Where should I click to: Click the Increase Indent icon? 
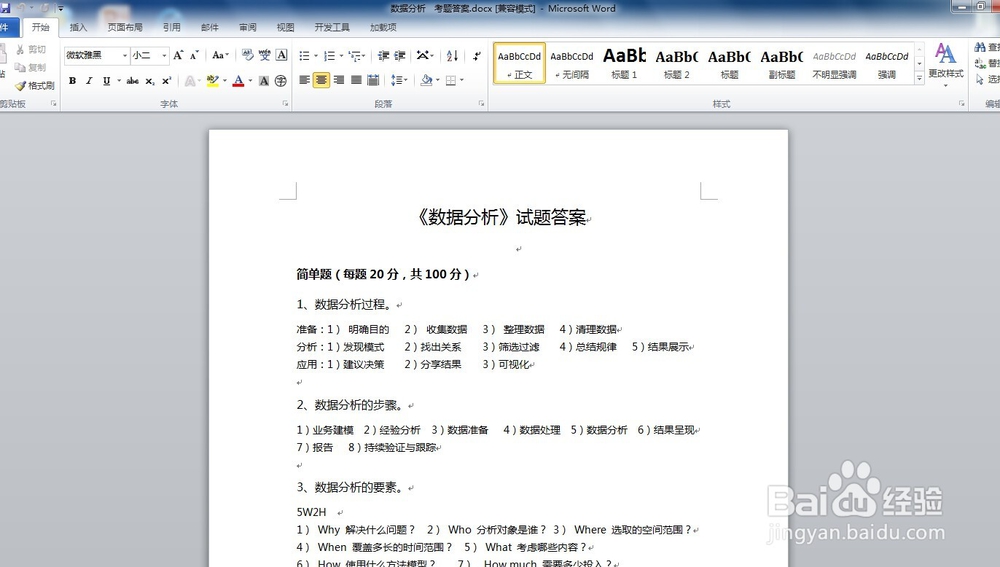coord(400,56)
